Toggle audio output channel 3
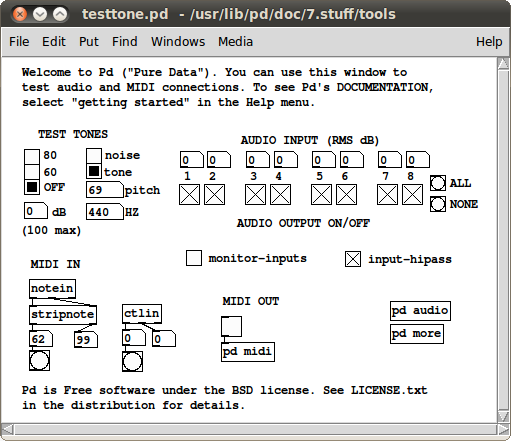 click(x=255, y=195)
